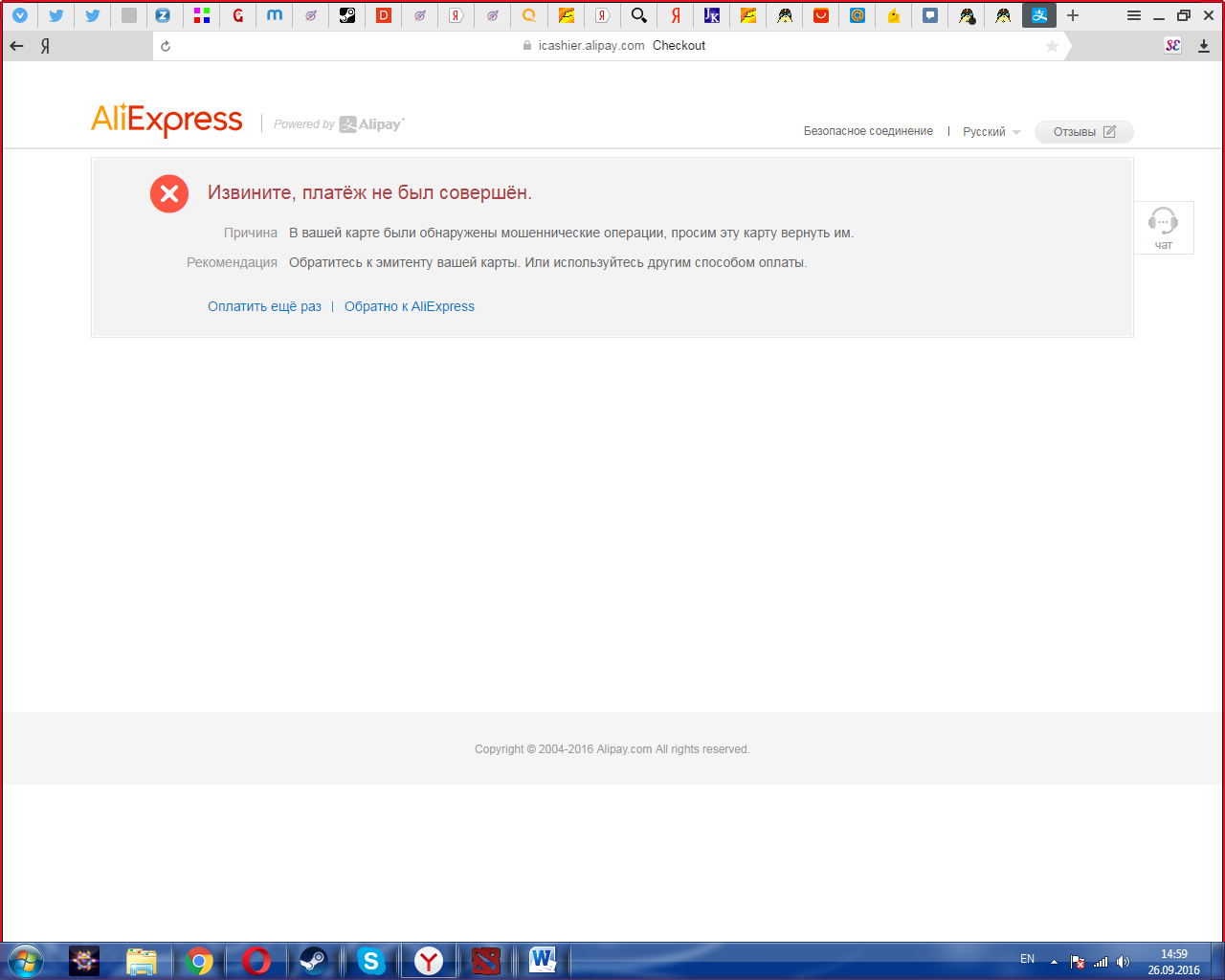Viewport: 1225px width, 980px height.
Task: Open the Action Center flag icon
Action: pos(1078,962)
